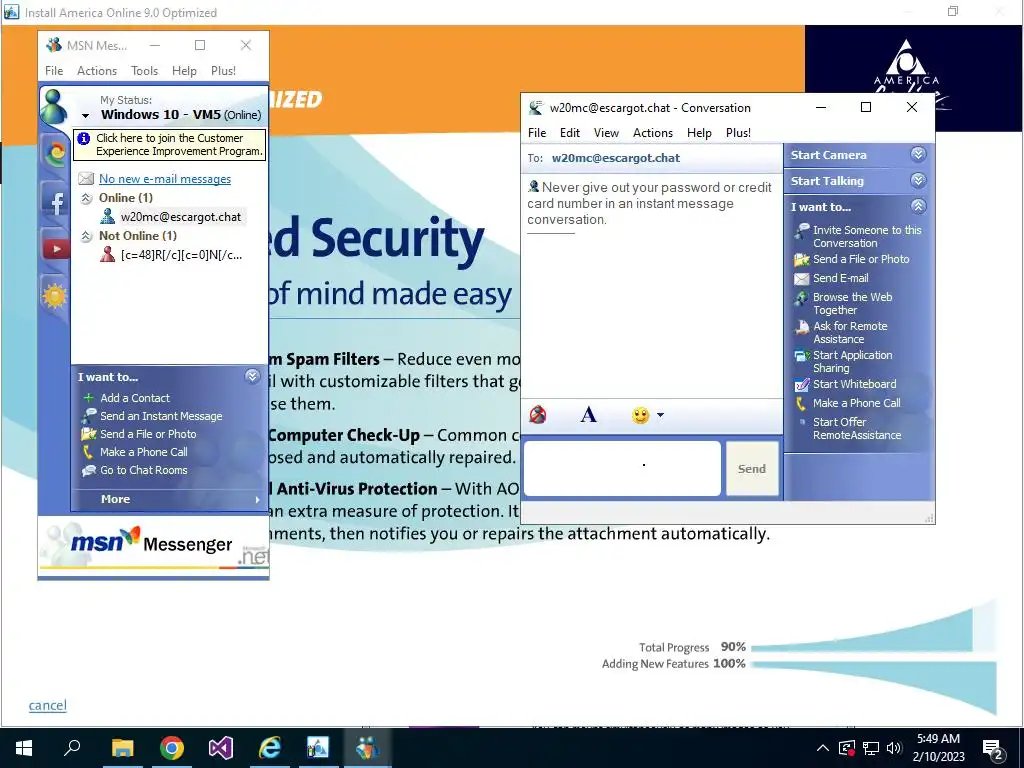This screenshot has width=1024, height=768.
Task: Click inside the message text input box
Action: point(622,468)
